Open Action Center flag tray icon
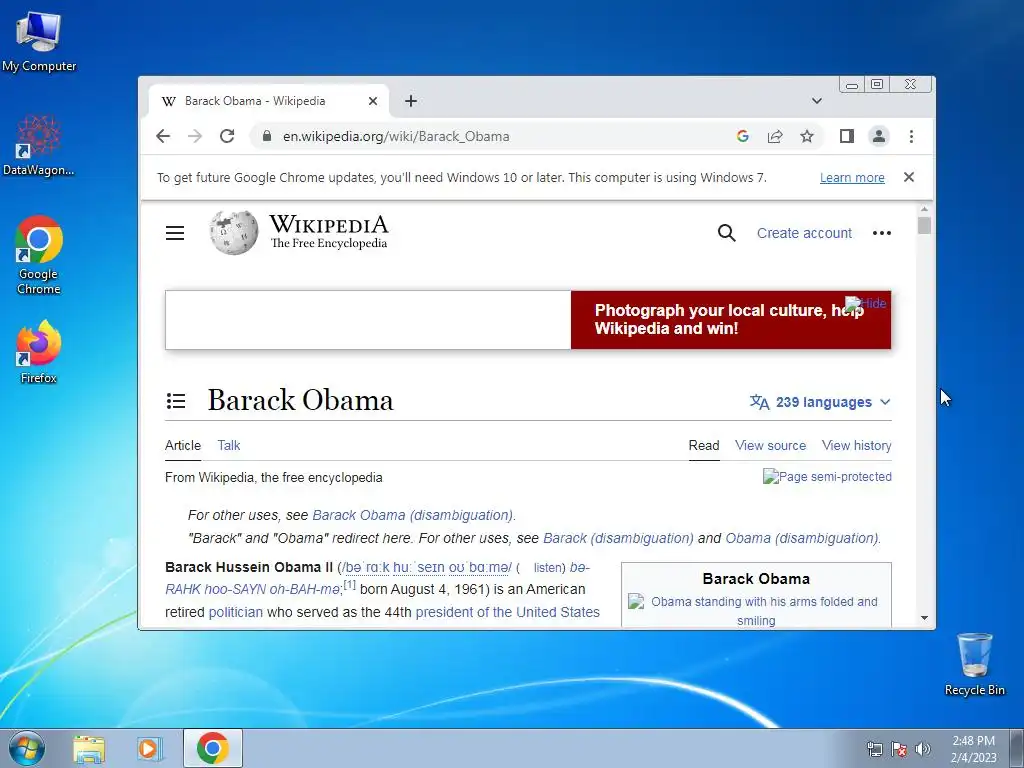1024x768 pixels. click(x=899, y=749)
